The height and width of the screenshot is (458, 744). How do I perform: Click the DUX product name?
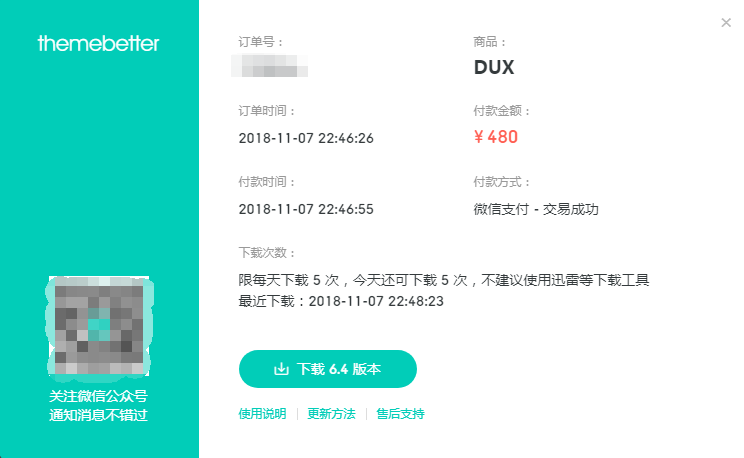pyautogui.click(x=494, y=67)
